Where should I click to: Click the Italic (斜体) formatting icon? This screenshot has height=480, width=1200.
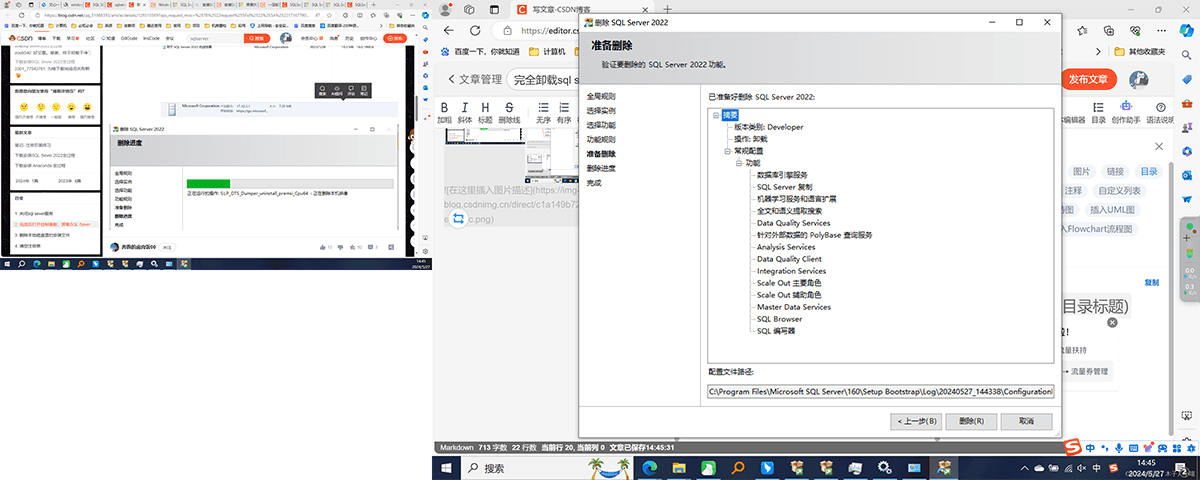(464, 108)
